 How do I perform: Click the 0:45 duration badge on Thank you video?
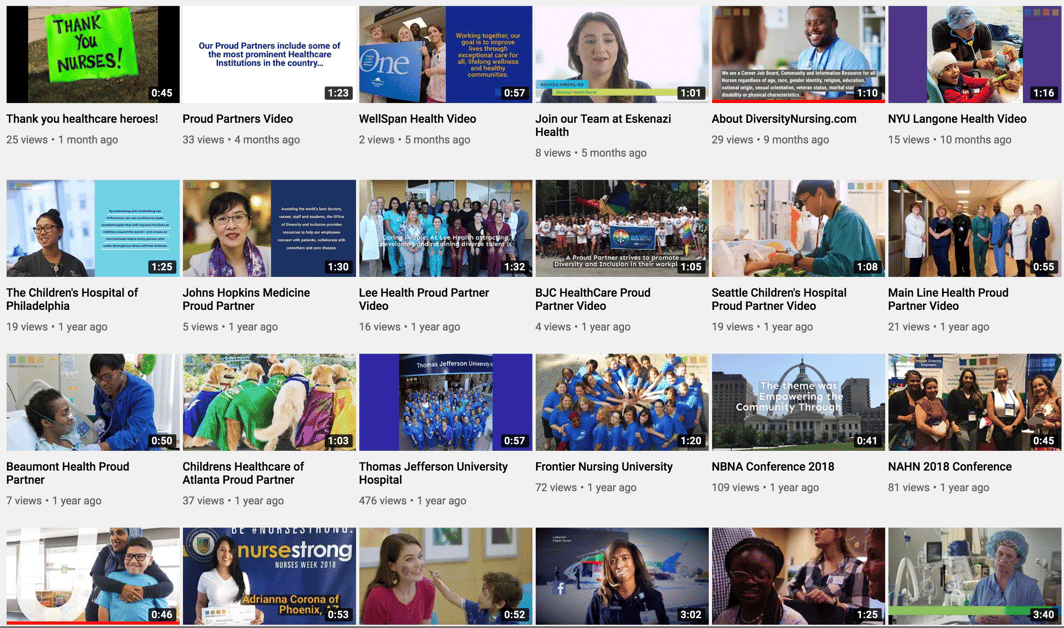click(162, 93)
